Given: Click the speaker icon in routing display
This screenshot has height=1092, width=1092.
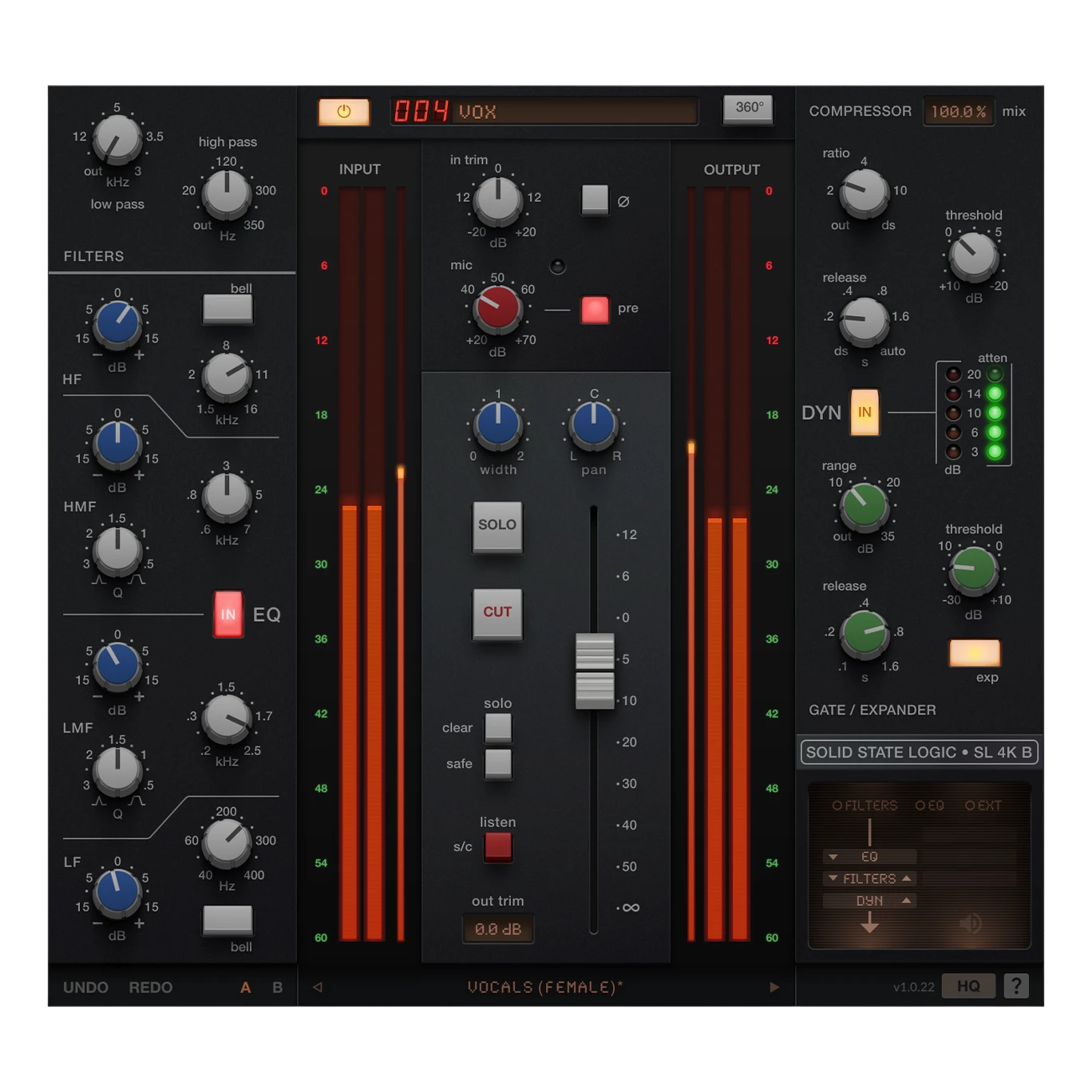Looking at the screenshot, I should pyautogui.click(x=970, y=924).
